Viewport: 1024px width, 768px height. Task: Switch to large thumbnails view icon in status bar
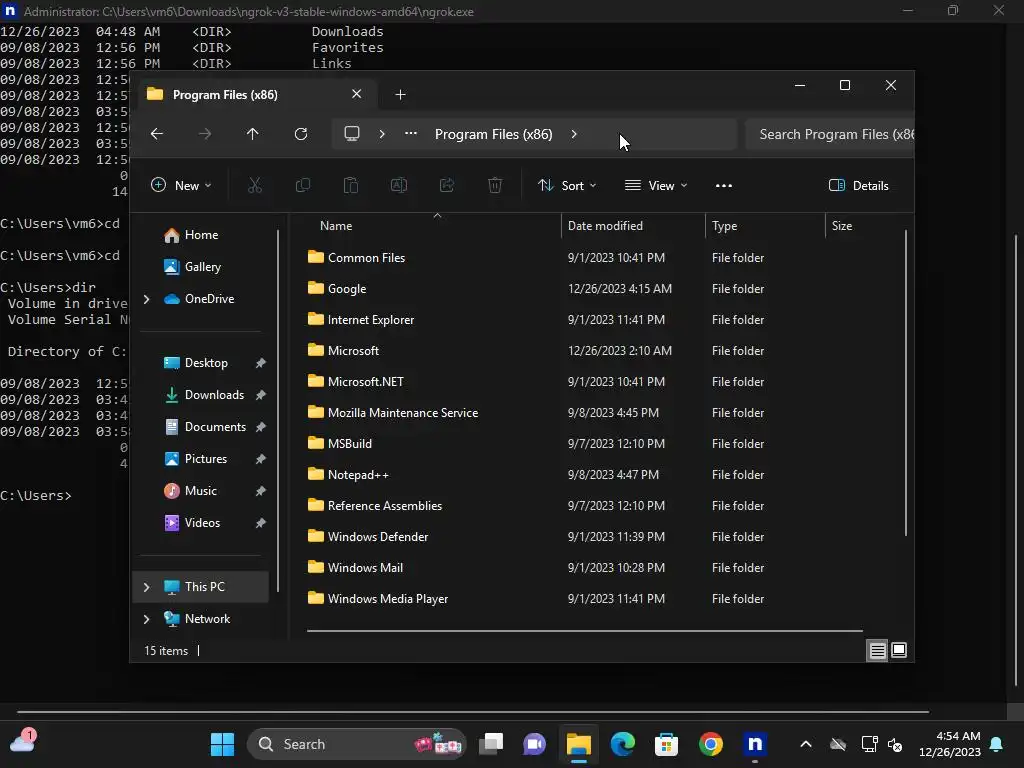(x=899, y=650)
